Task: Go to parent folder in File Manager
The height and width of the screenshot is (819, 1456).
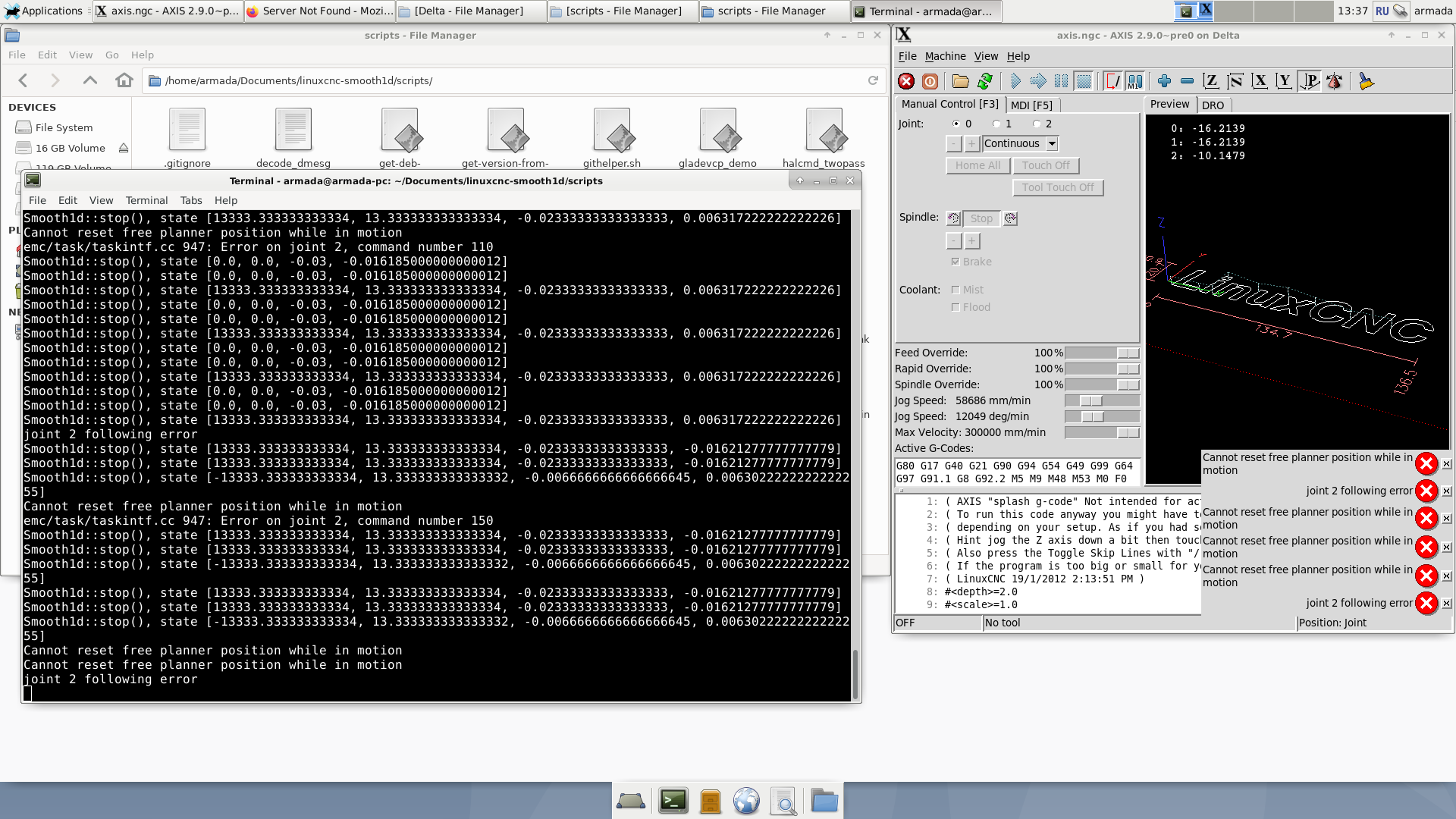Action: 90,80
